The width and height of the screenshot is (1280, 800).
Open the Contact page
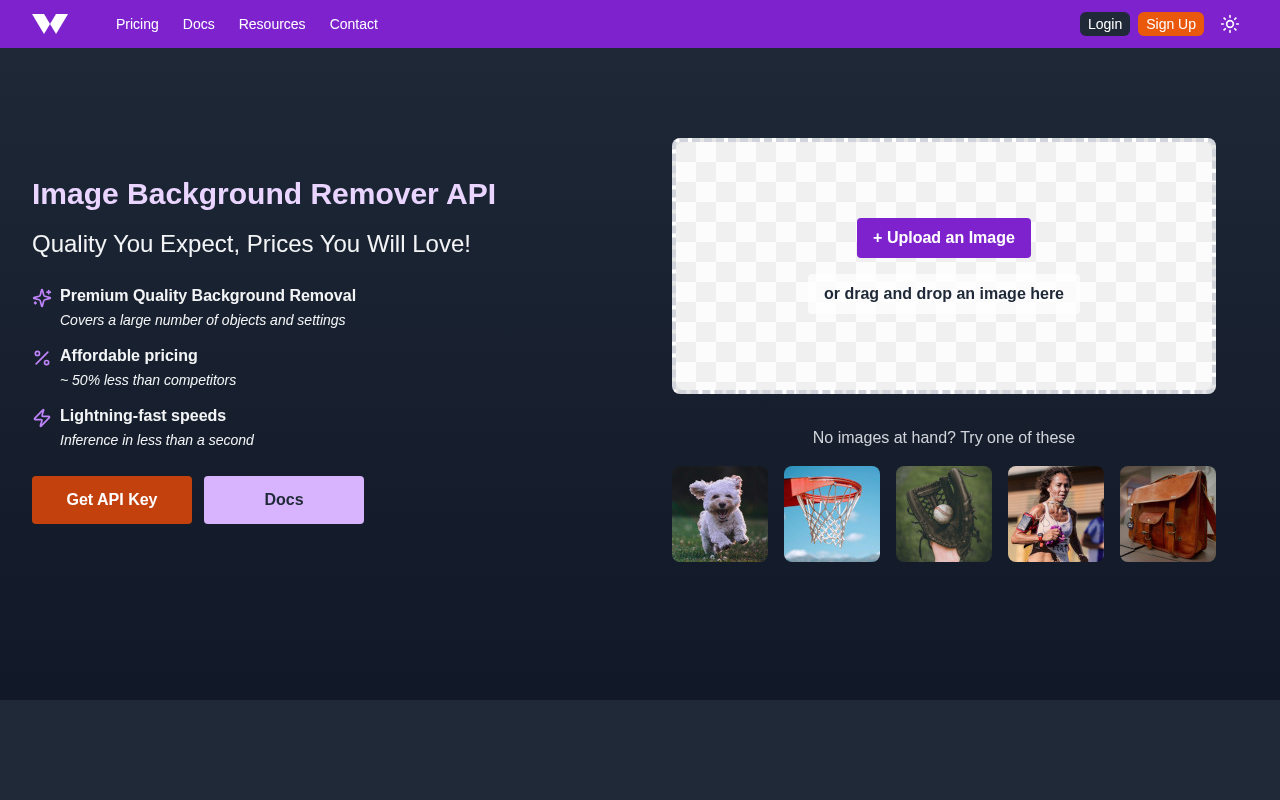[354, 23]
